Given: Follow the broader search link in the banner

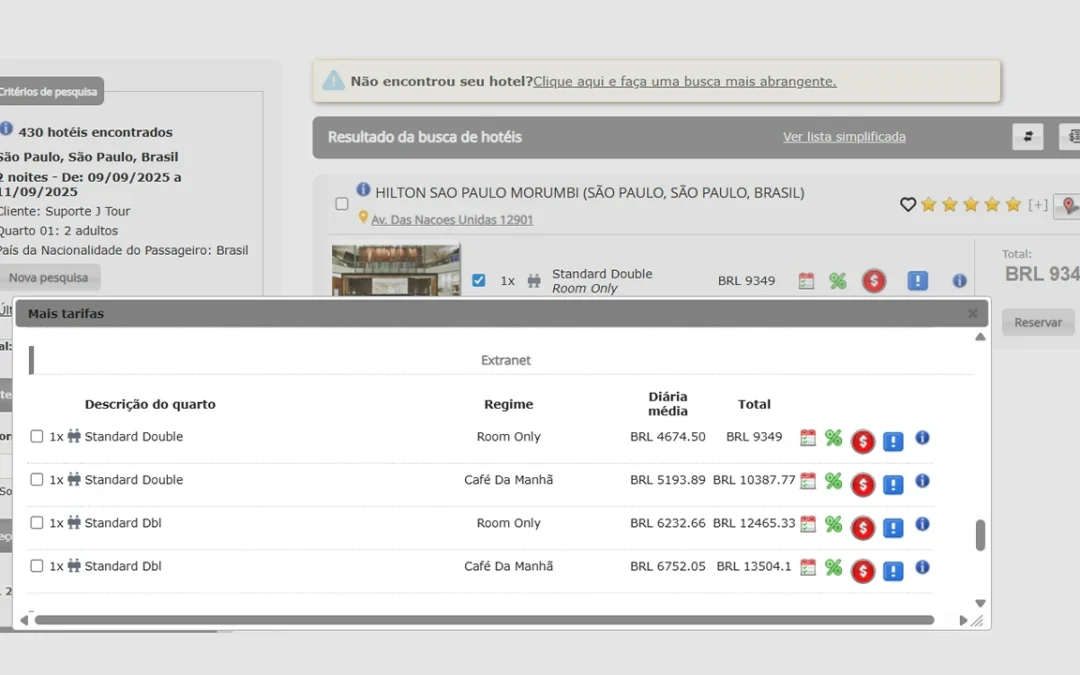Looking at the screenshot, I should point(686,81).
